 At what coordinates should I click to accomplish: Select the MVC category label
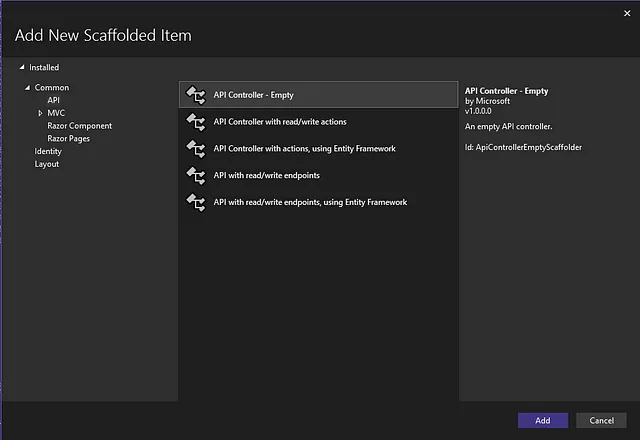[x=56, y=113]
